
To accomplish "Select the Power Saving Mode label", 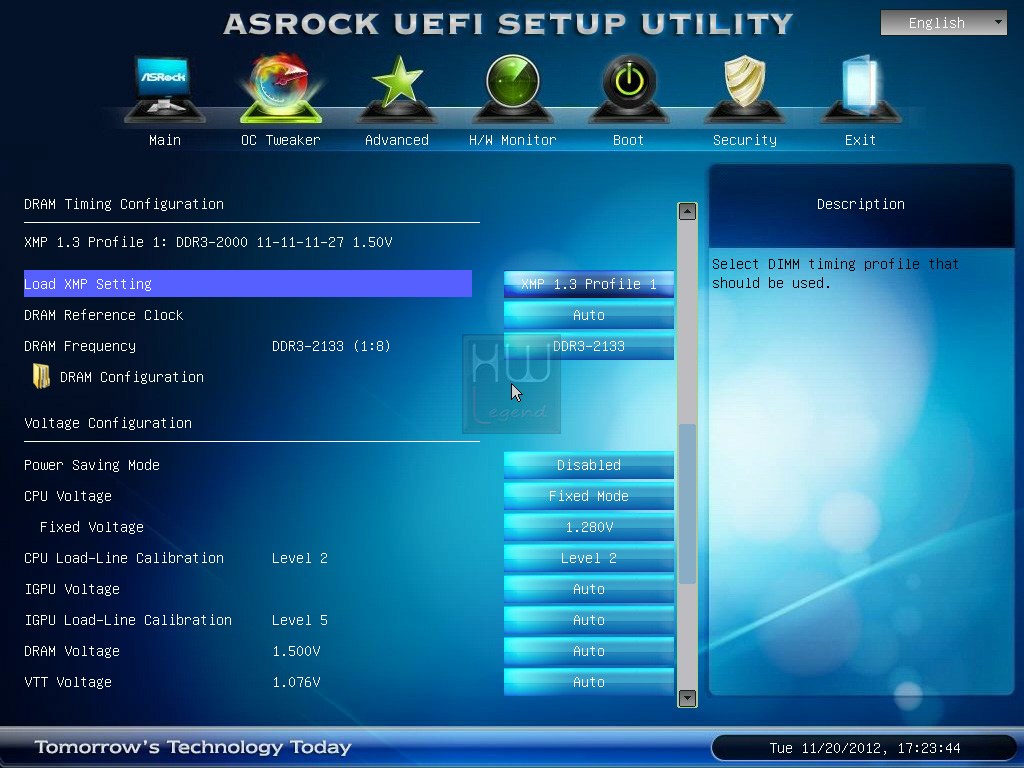I will click(x=92, y=465).
